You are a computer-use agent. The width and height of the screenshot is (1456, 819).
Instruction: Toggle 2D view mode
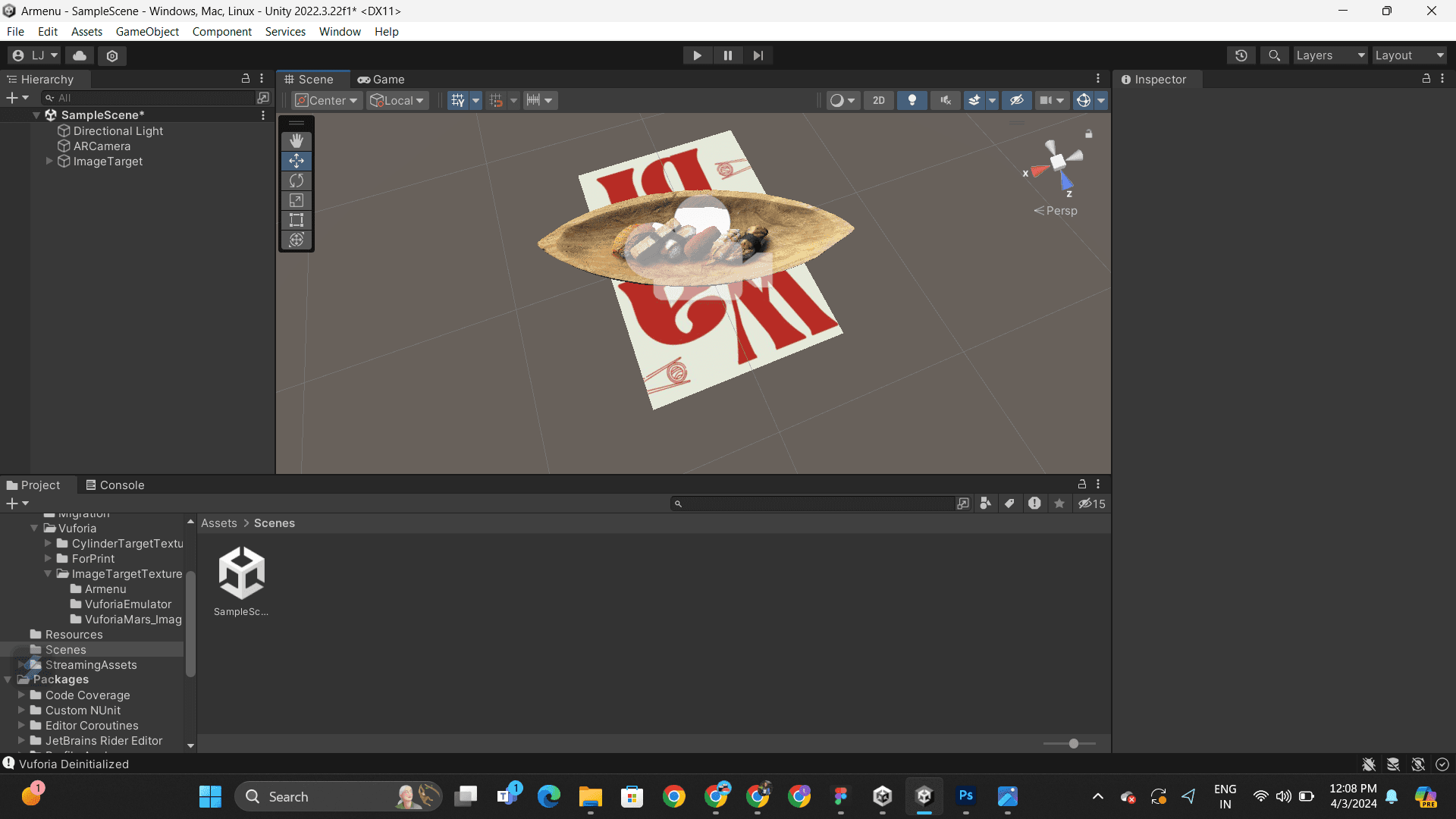click(878, 100)
